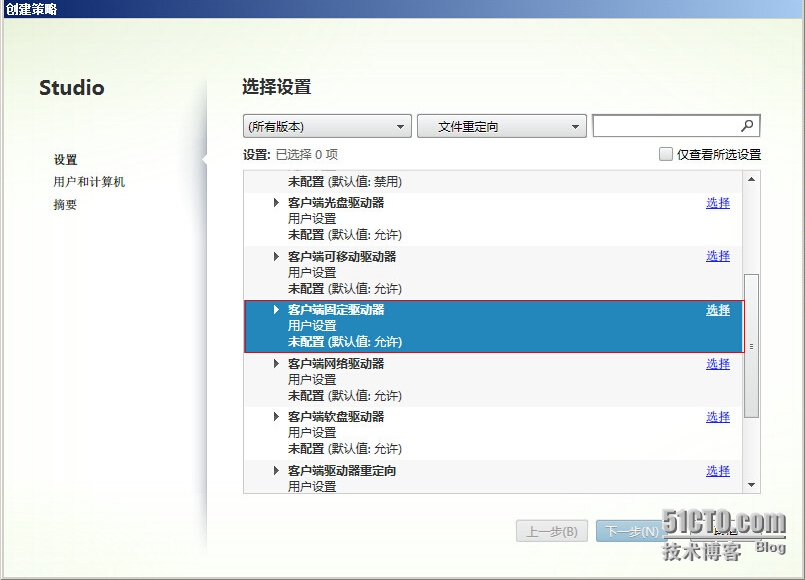This screenshot has height=580, width=805.
Task: Expand 客户端软盘驱动器 setting
Action: pos(276,417)
